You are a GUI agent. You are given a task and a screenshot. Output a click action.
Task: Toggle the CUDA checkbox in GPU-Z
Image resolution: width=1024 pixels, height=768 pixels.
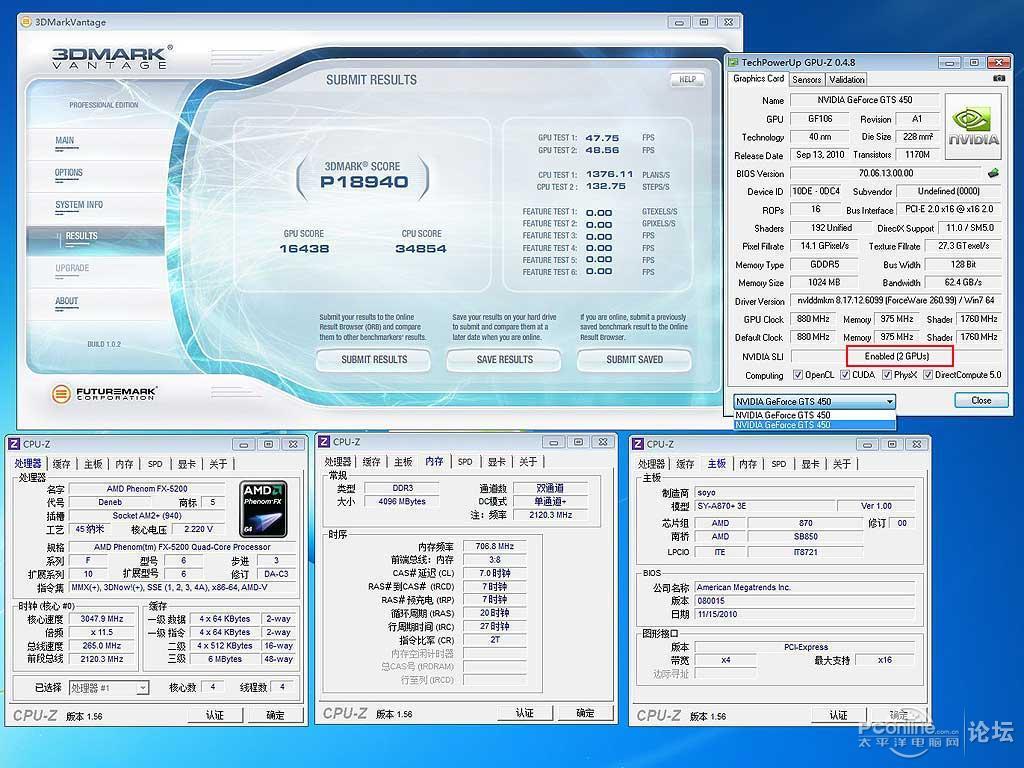(844, 375)
